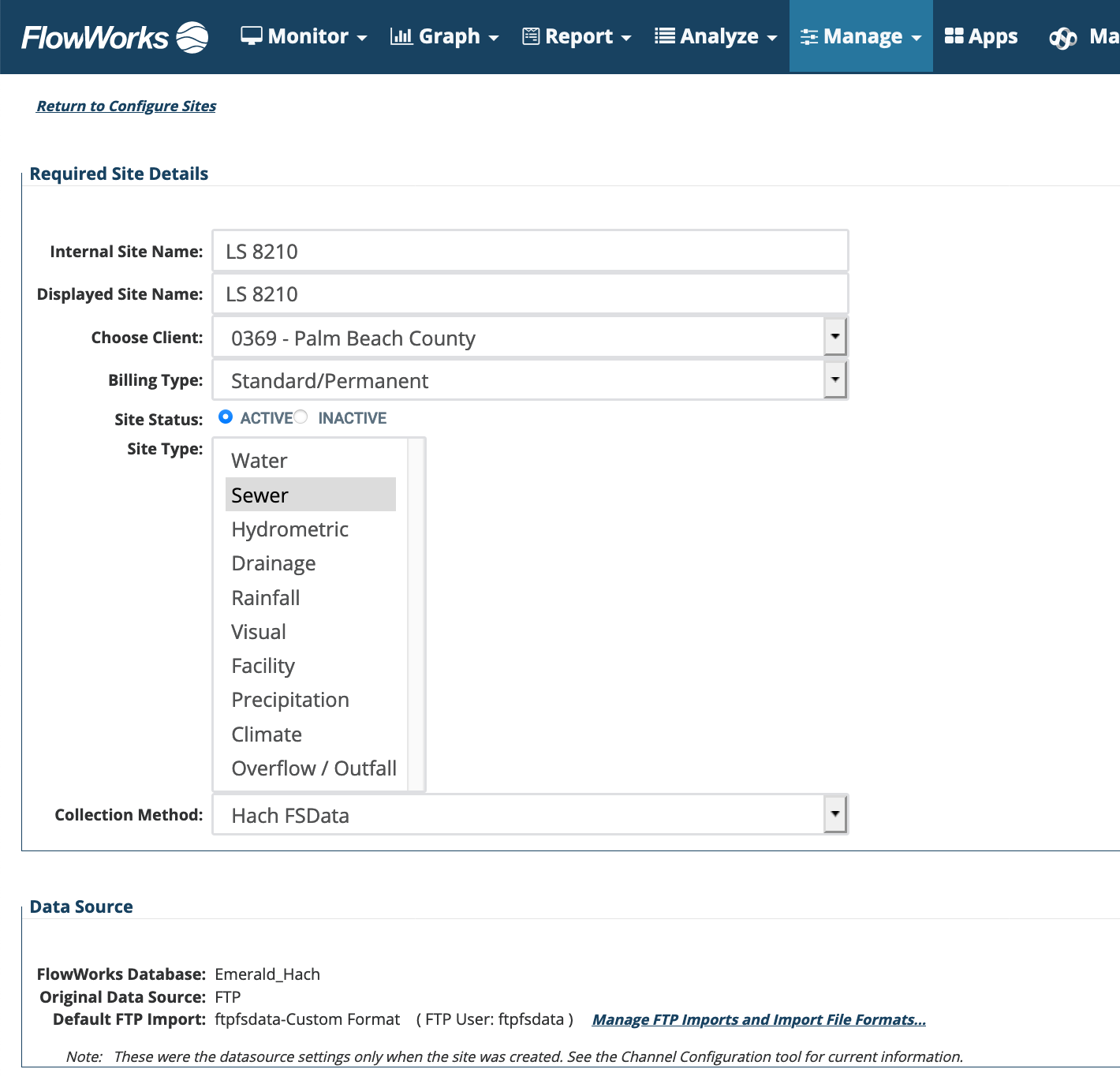Screen dimensions: 1120x1084
Task: Select Rainfall site type
Action: click(x=311, y=598)
